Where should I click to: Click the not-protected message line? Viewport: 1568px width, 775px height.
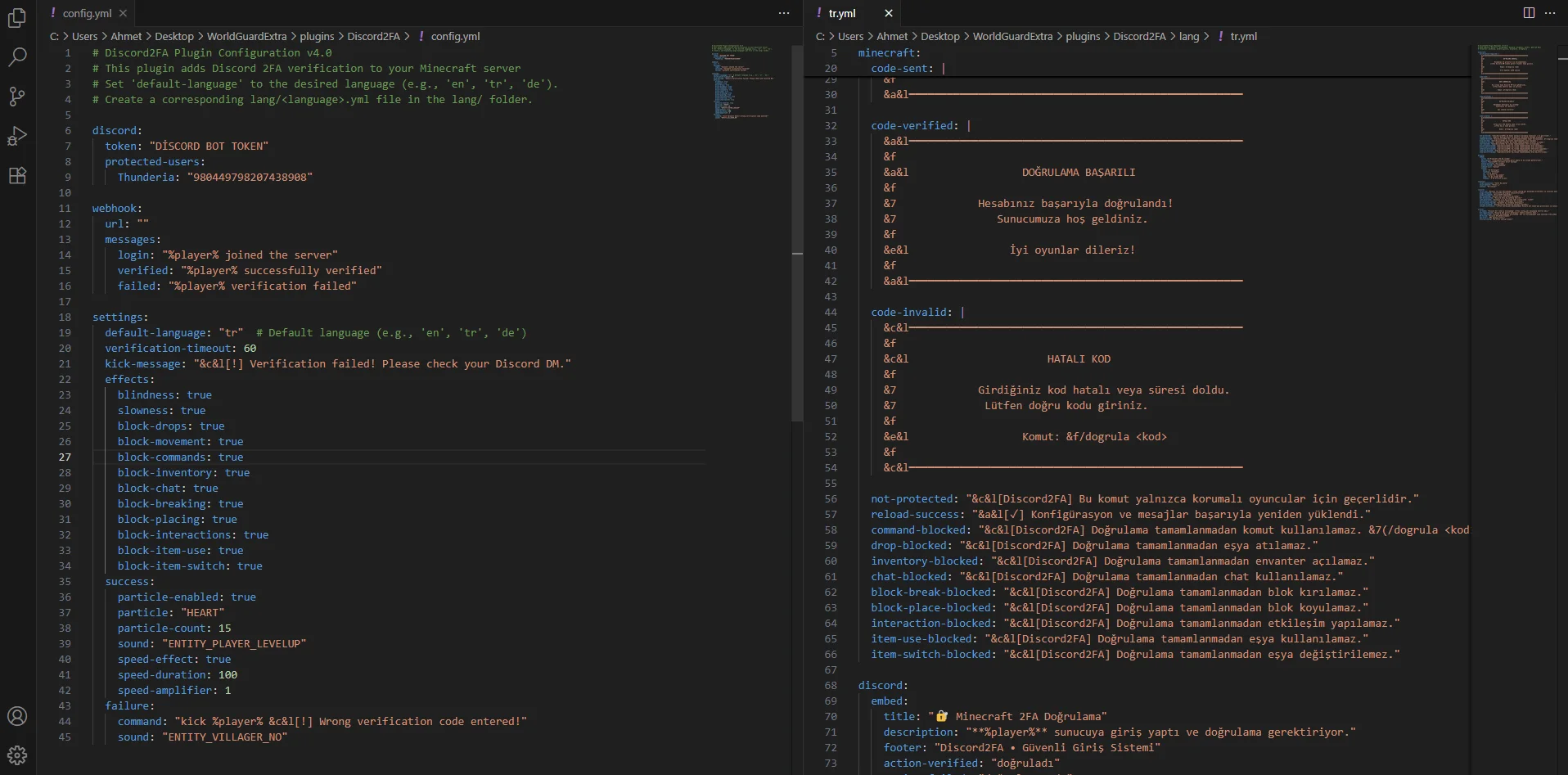(x=1145, y=498)
